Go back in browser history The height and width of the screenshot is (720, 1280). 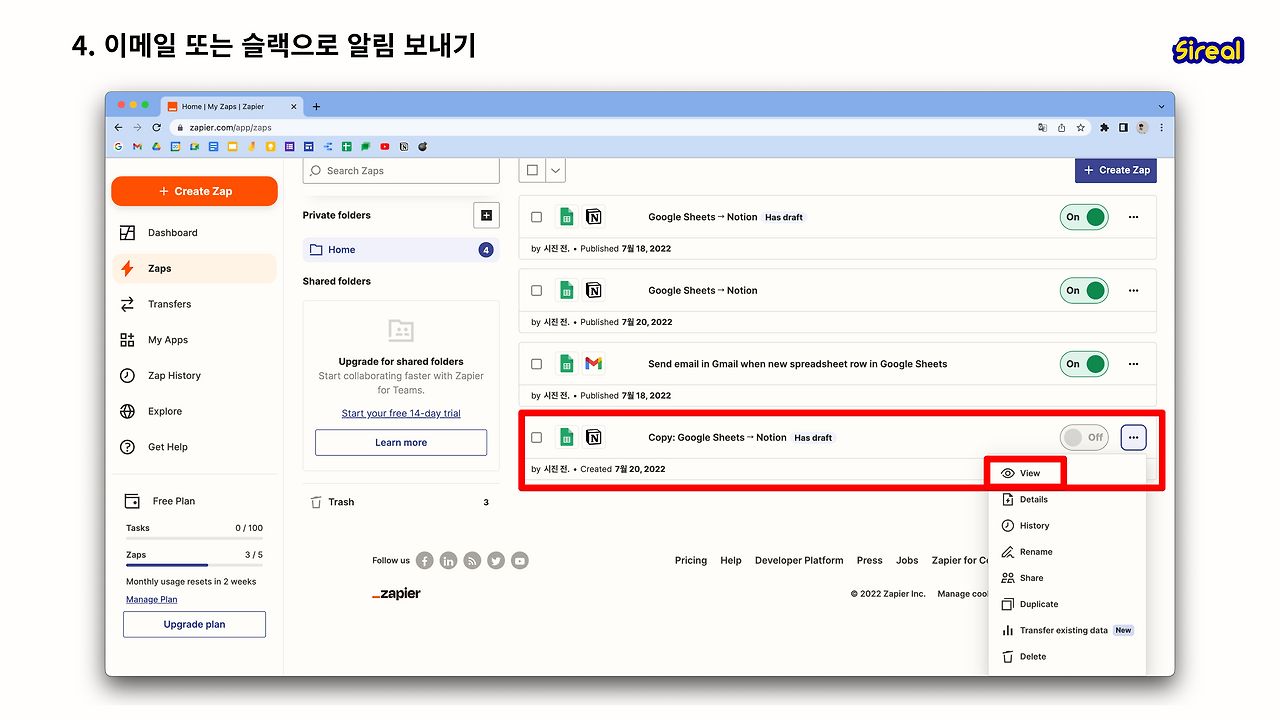pyautogui.click(x=119, y=128)
